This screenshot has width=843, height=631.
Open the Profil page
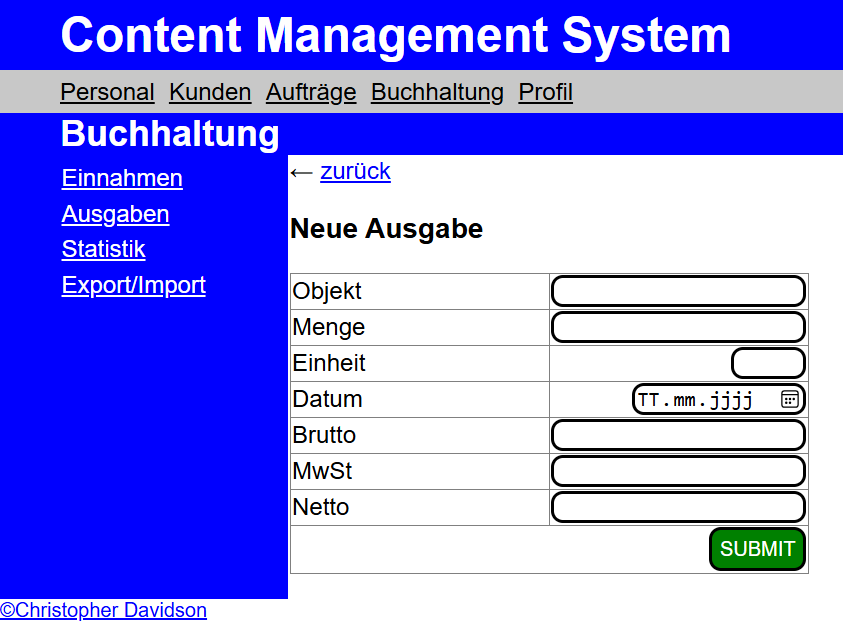point(545,92)
